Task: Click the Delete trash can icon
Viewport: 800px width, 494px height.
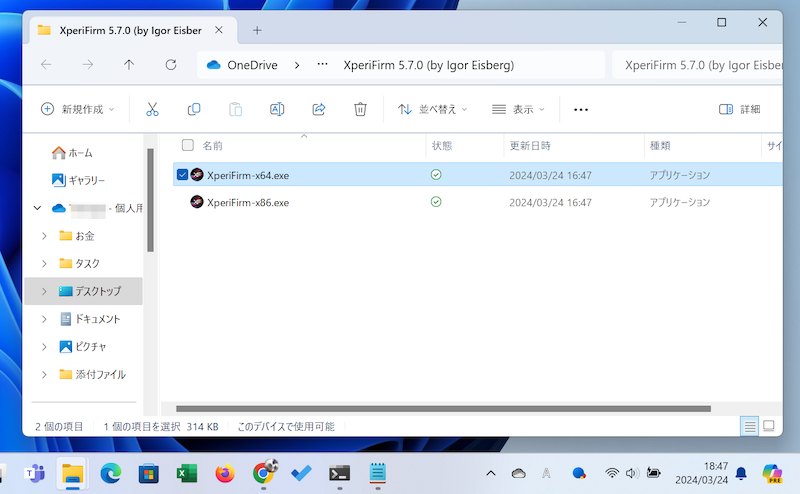Action: 360,109
